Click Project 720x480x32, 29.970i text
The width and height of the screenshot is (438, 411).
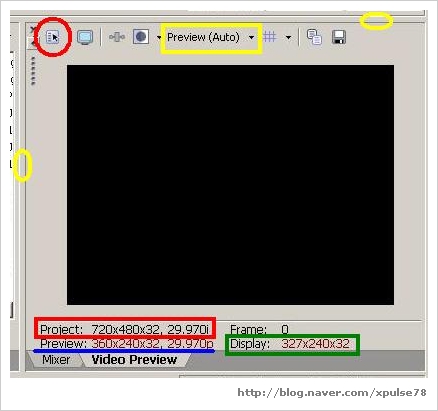(124, 329)
